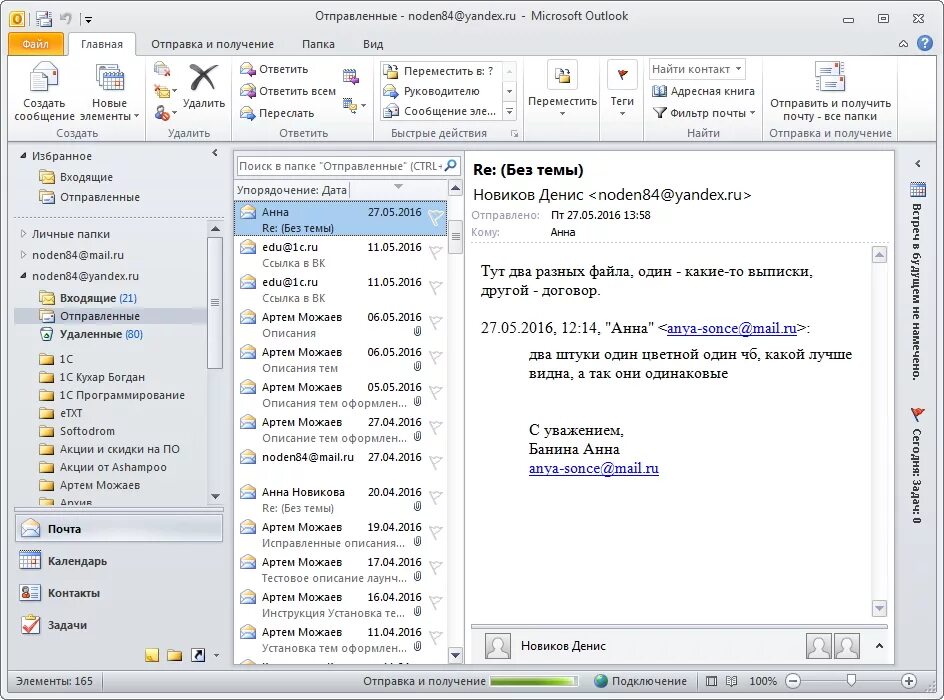944x700 pixels.
Task: Click Отправить и получить почту - все папки
Action: coord(830,91)
